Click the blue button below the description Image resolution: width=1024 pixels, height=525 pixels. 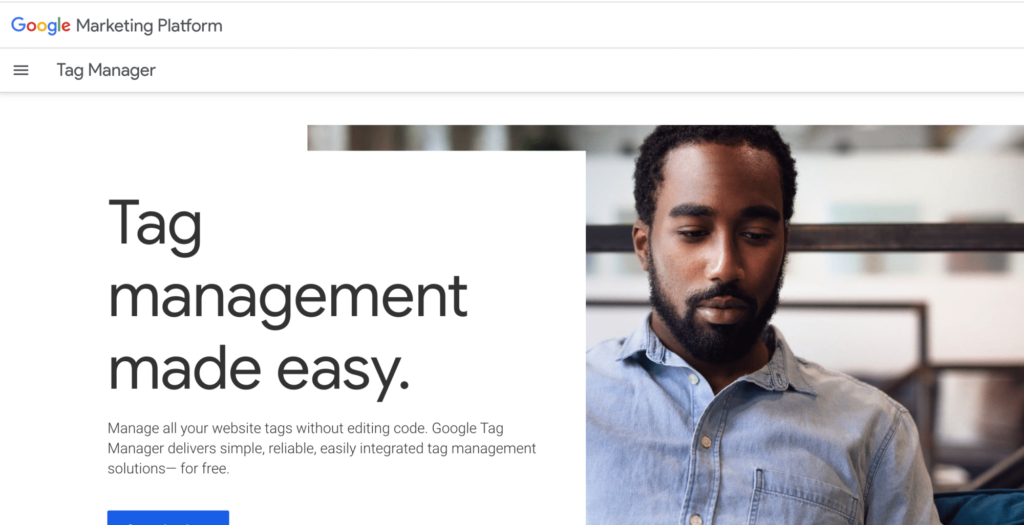pyautogui.click(x=168, y=518)
